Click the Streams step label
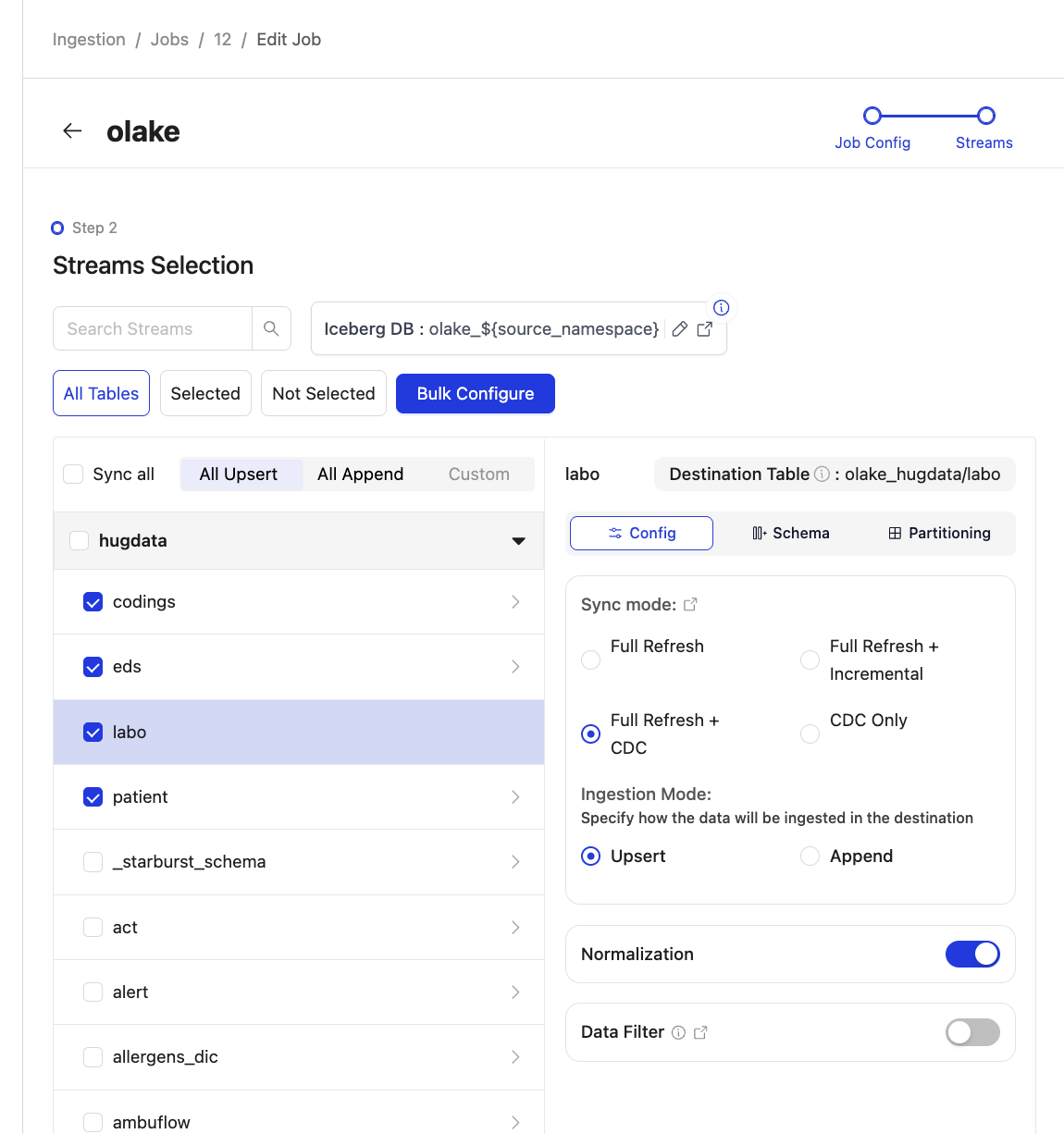Screen dimensions: 1064x1134 coord(984,143)
